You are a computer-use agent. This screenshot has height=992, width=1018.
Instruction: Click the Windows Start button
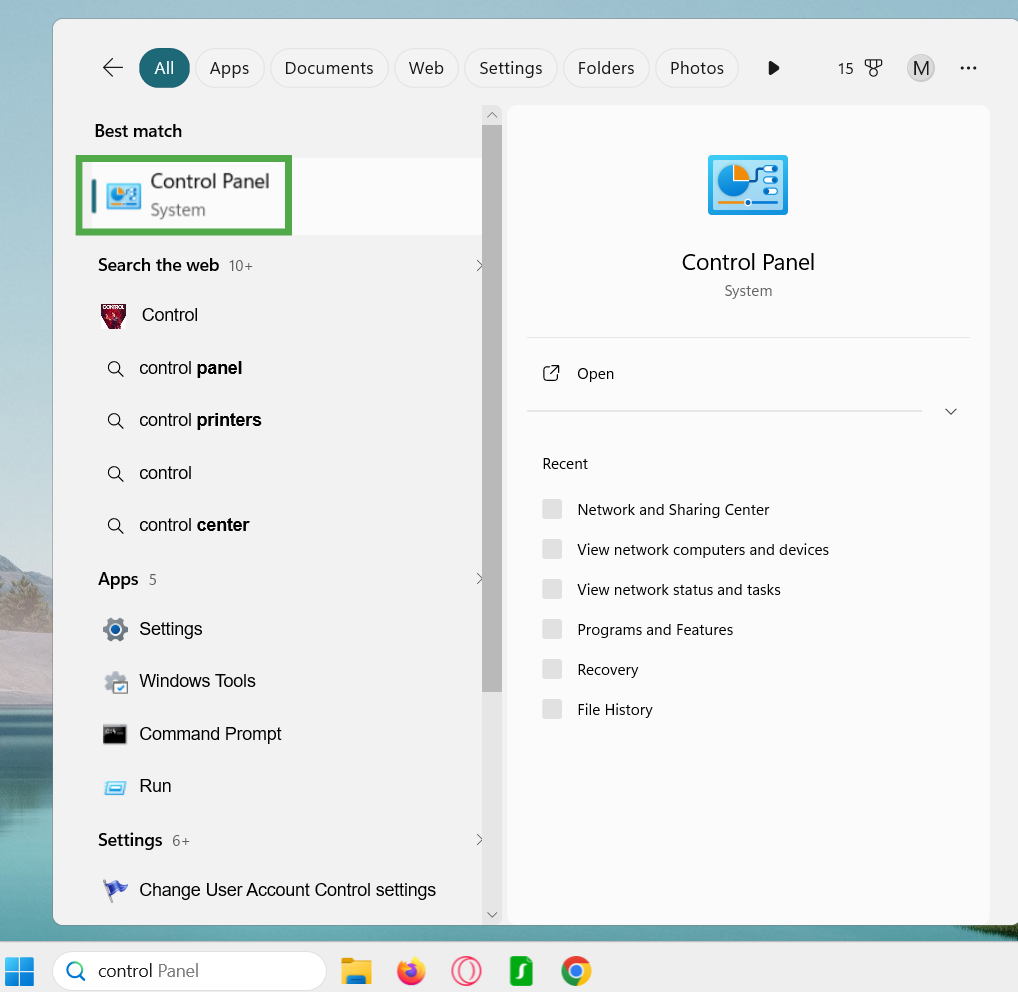point(19,971)
